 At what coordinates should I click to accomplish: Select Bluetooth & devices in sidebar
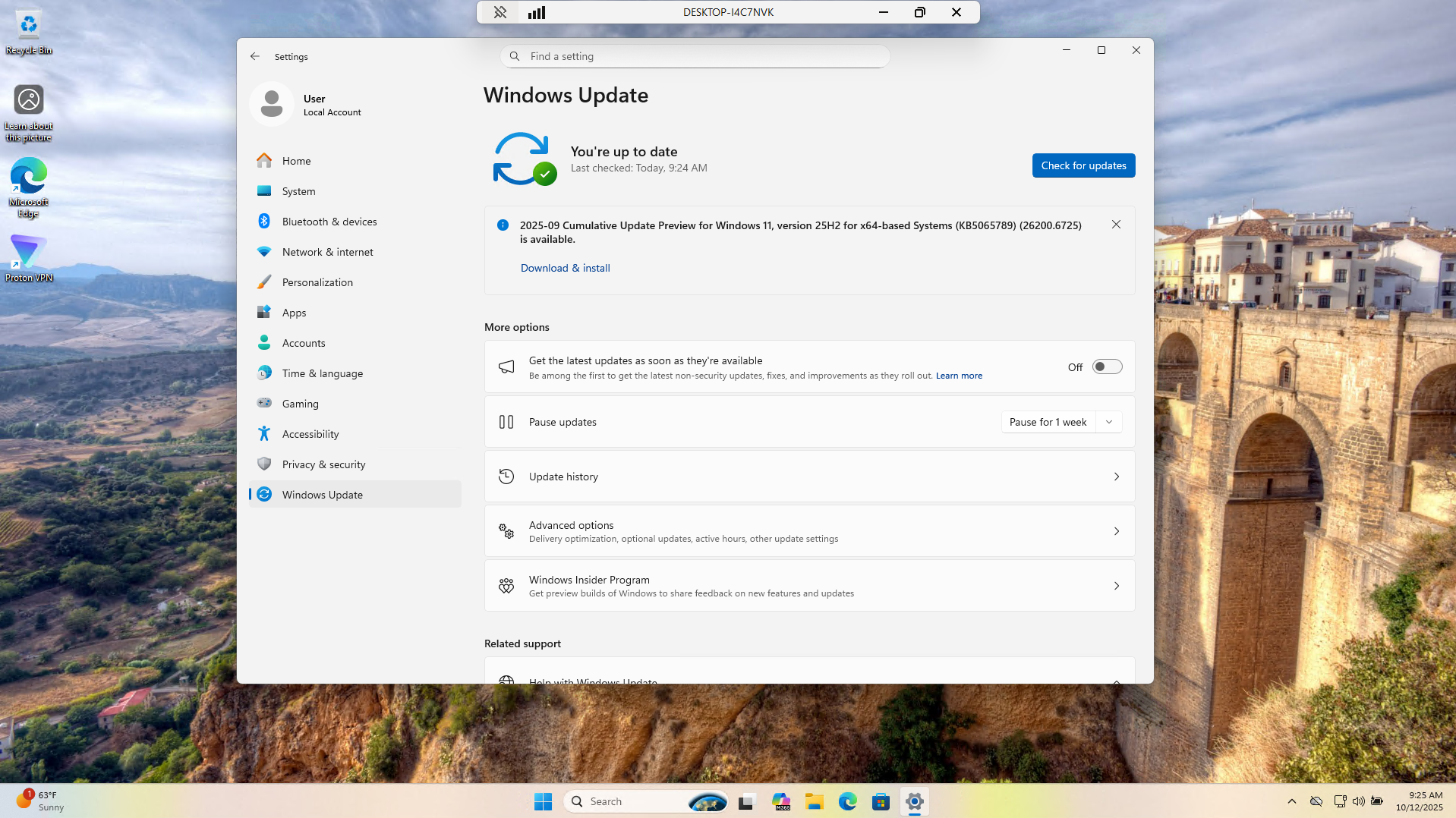[x=329, y=222]
